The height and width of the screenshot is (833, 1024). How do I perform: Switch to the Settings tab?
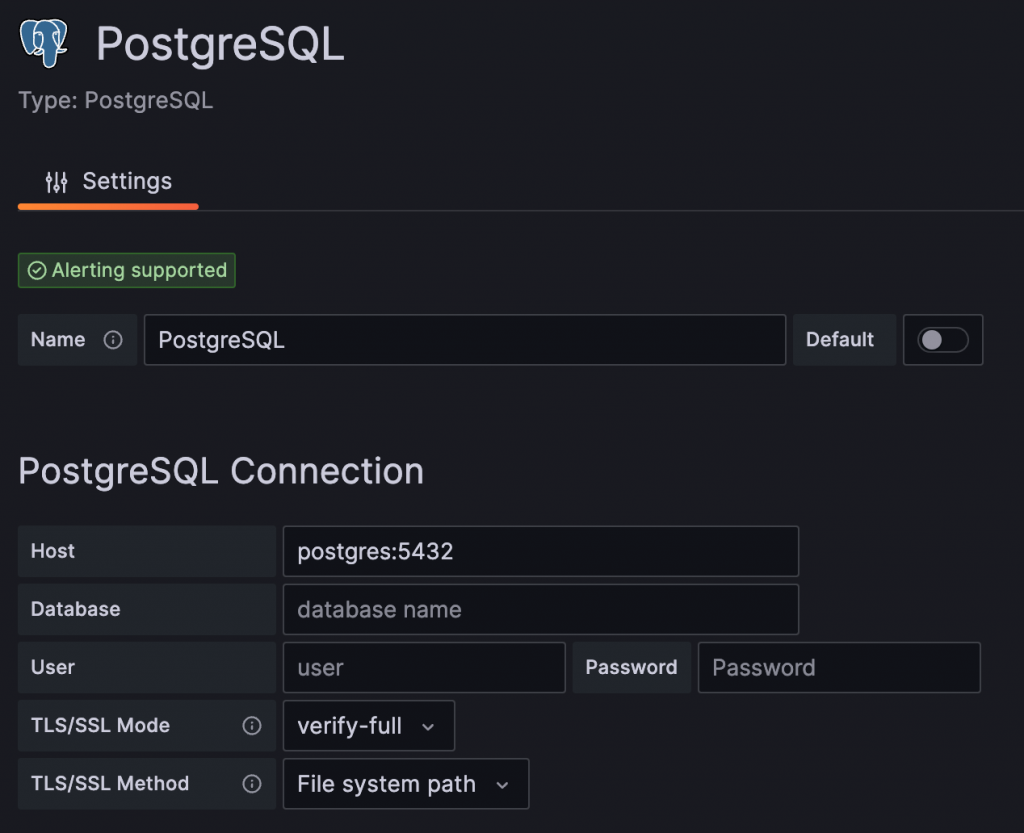coord(108,182)
